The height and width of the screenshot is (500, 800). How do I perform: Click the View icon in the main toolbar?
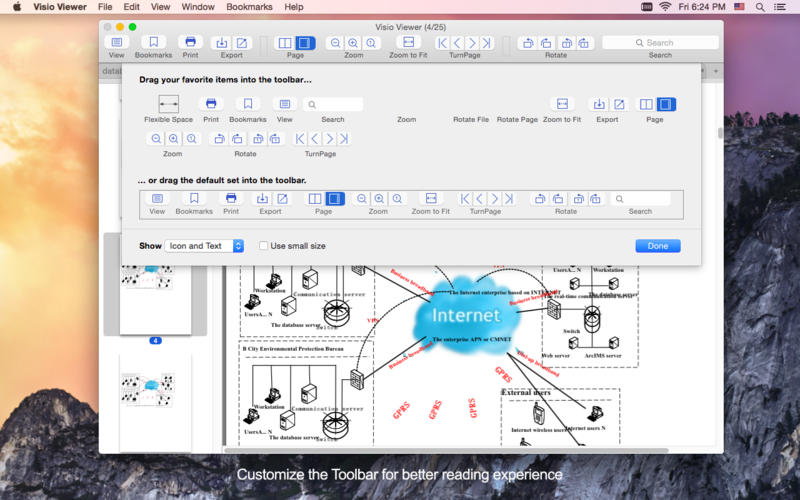117,43
